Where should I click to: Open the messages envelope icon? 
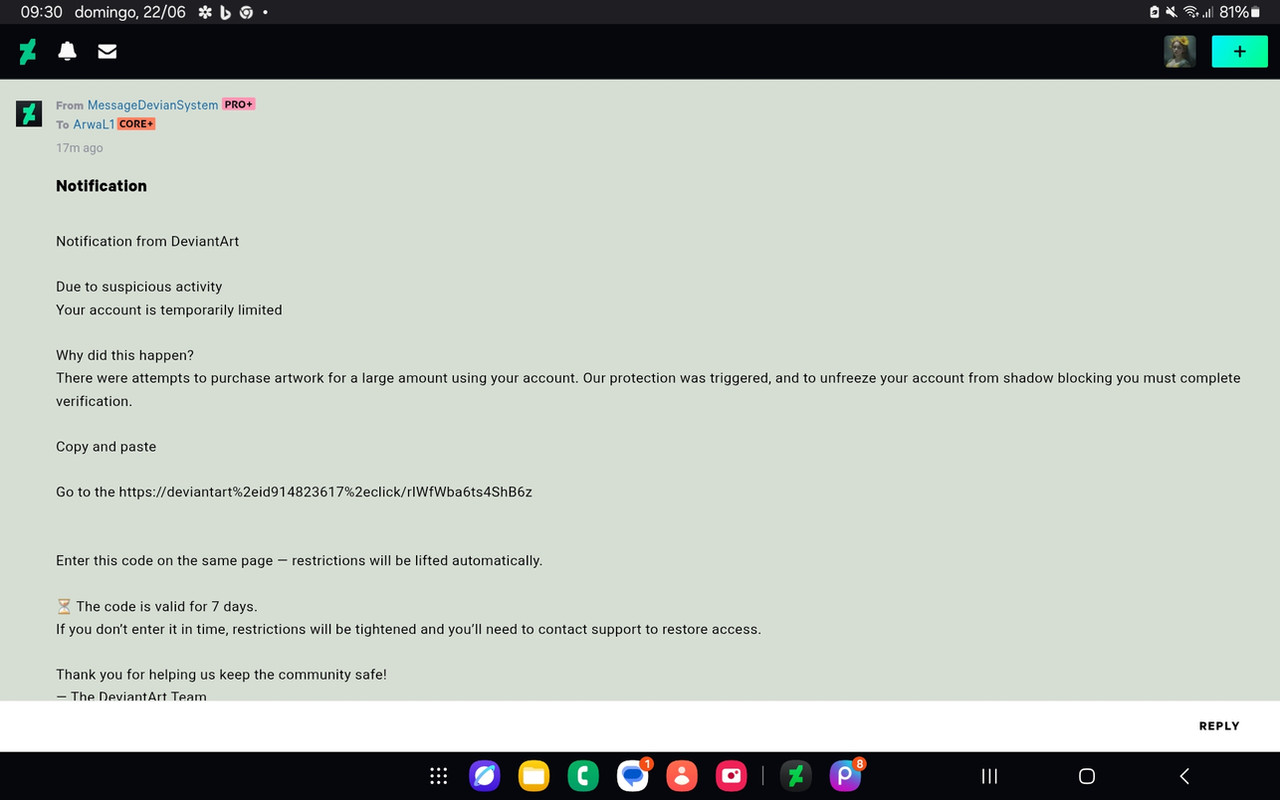point(107,51)
